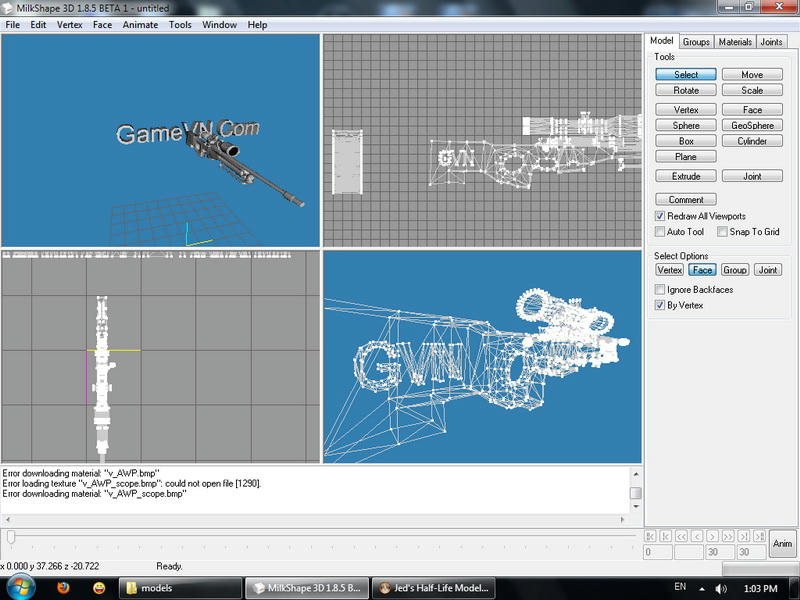Disable Redraw All Viewports checkbox
The width and height of the screenshot is (800, 600).
click(x=660, y=216)
